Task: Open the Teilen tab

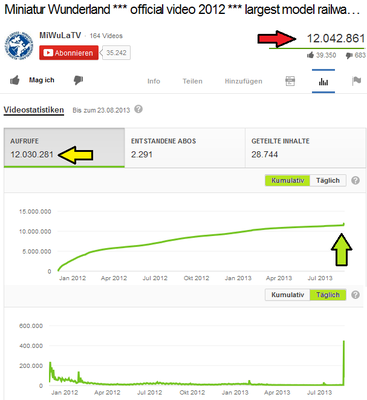Action: pyautogui.click(x=192, y=81)
